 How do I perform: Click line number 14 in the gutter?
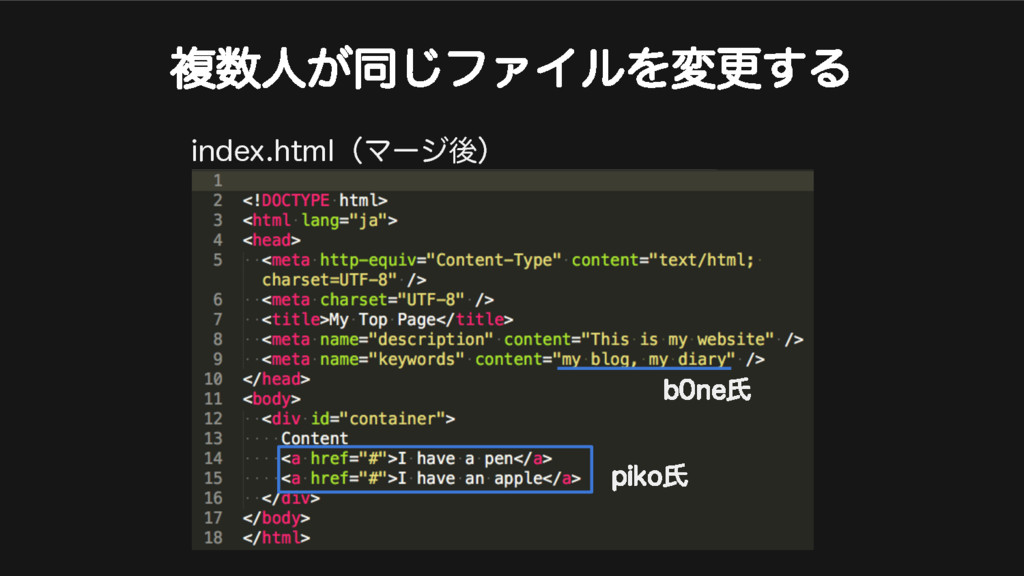213,458
